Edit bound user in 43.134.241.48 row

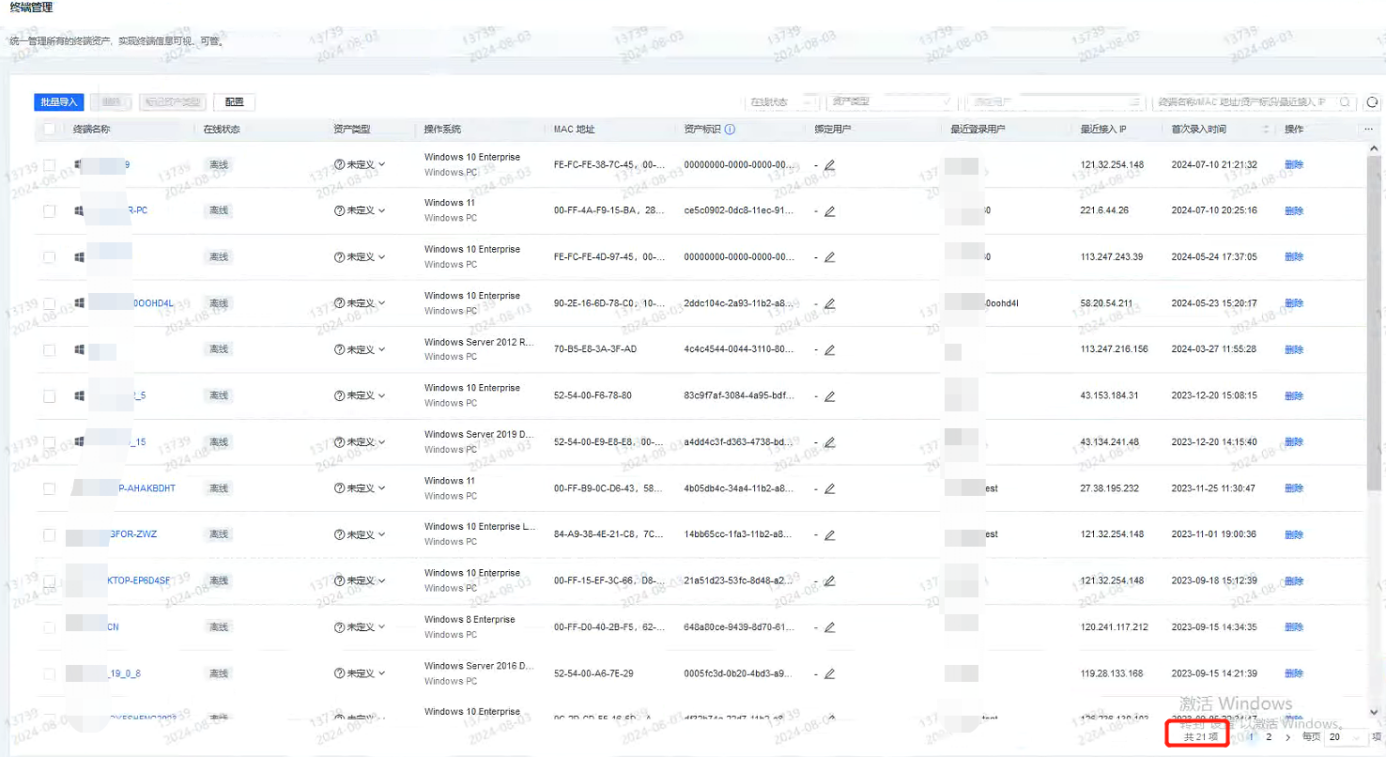[x=829, y=442]
